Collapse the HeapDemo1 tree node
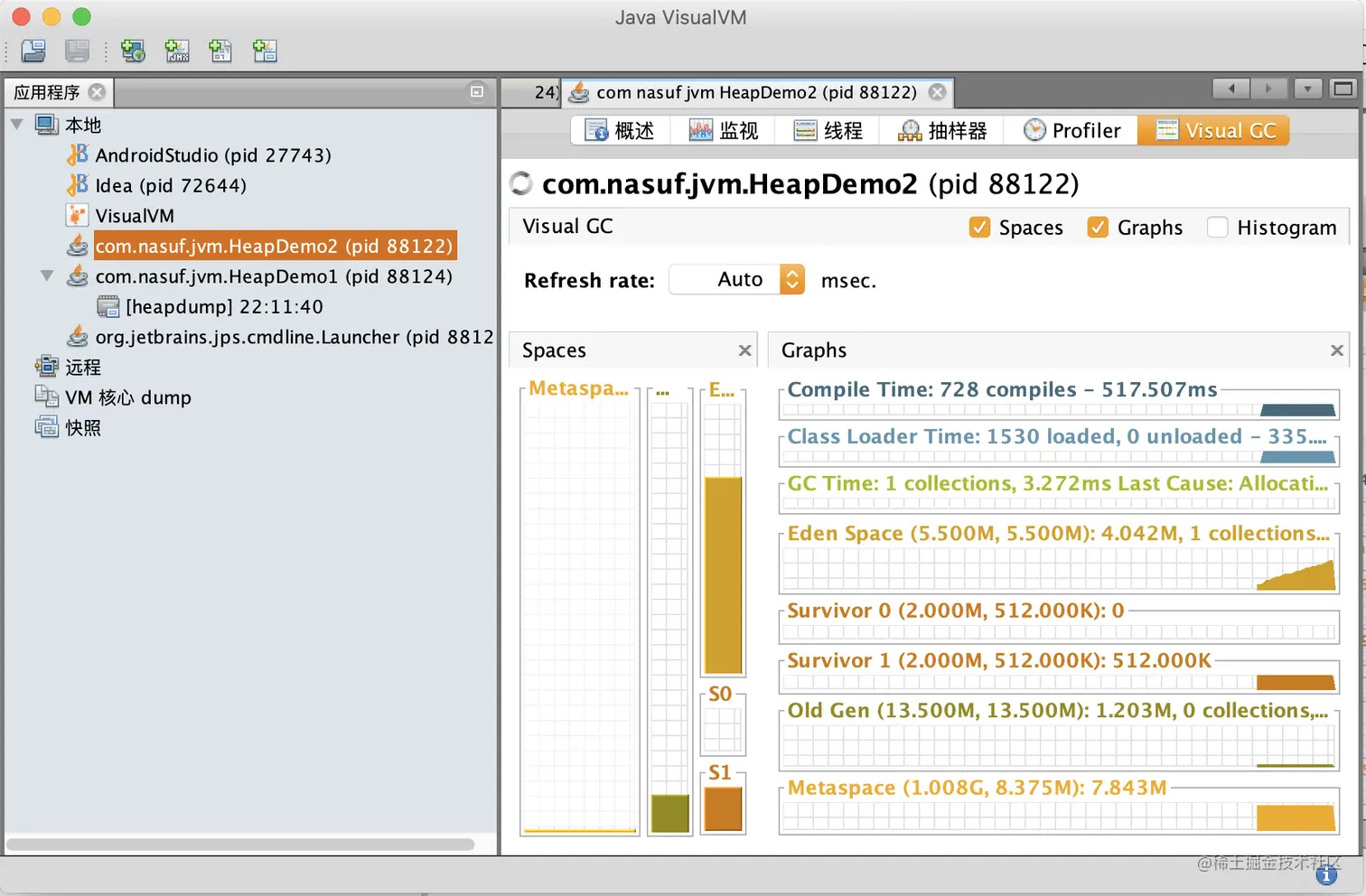 (x=47, y=276)
